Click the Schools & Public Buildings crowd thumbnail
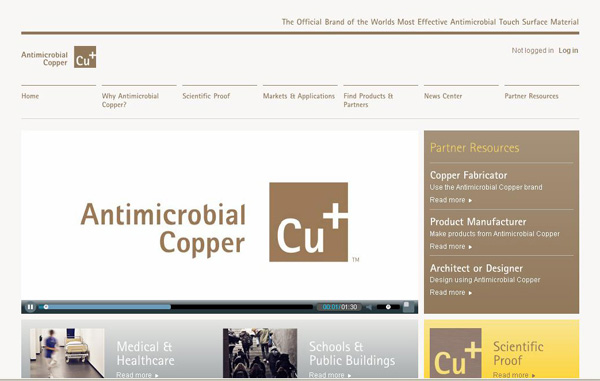Screen dimensions: 600x381 pyautogui.click(x=260, y=353)
